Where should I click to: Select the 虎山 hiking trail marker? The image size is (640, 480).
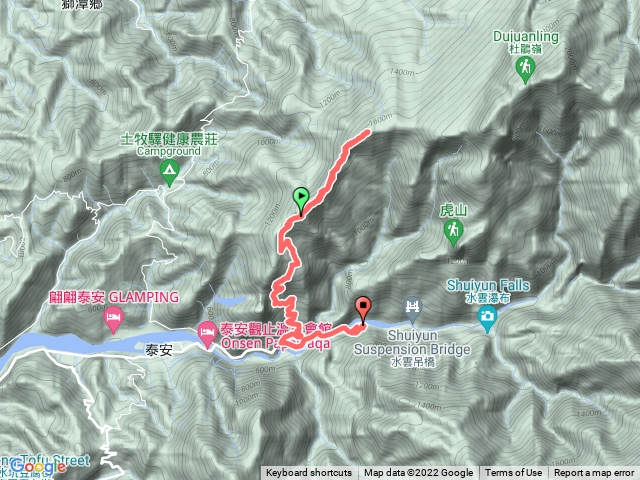coord(453,233)
